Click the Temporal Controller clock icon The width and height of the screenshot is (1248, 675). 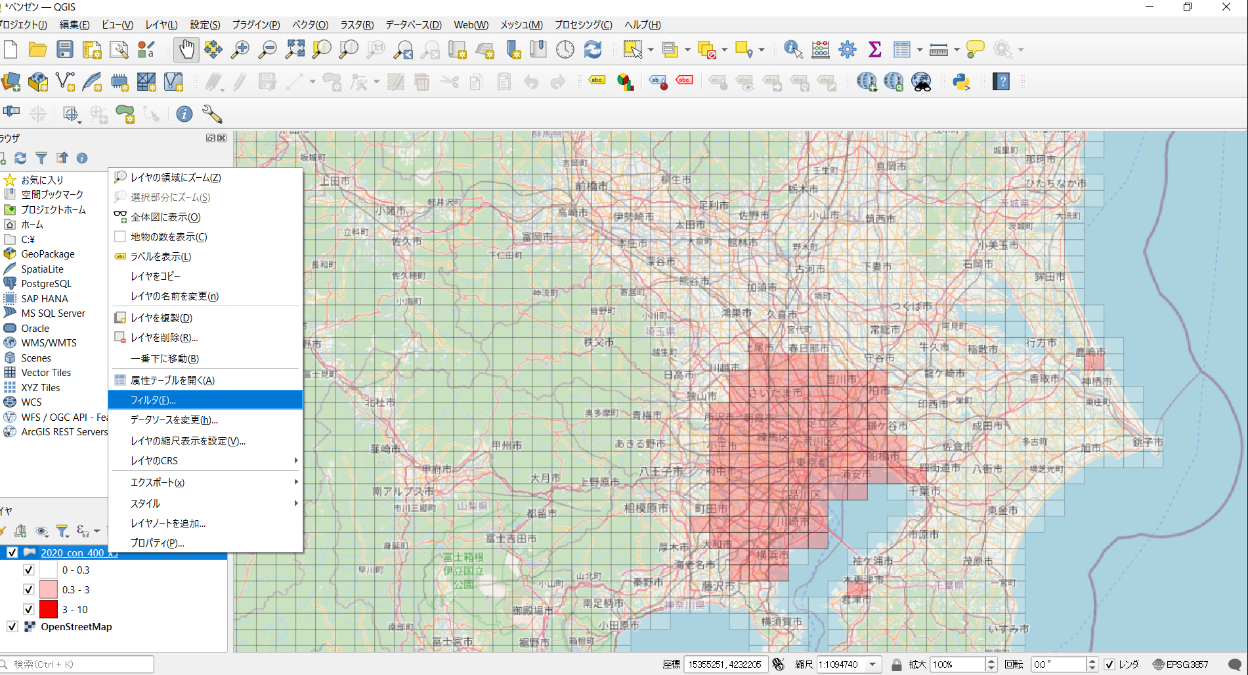pos(566,49)
